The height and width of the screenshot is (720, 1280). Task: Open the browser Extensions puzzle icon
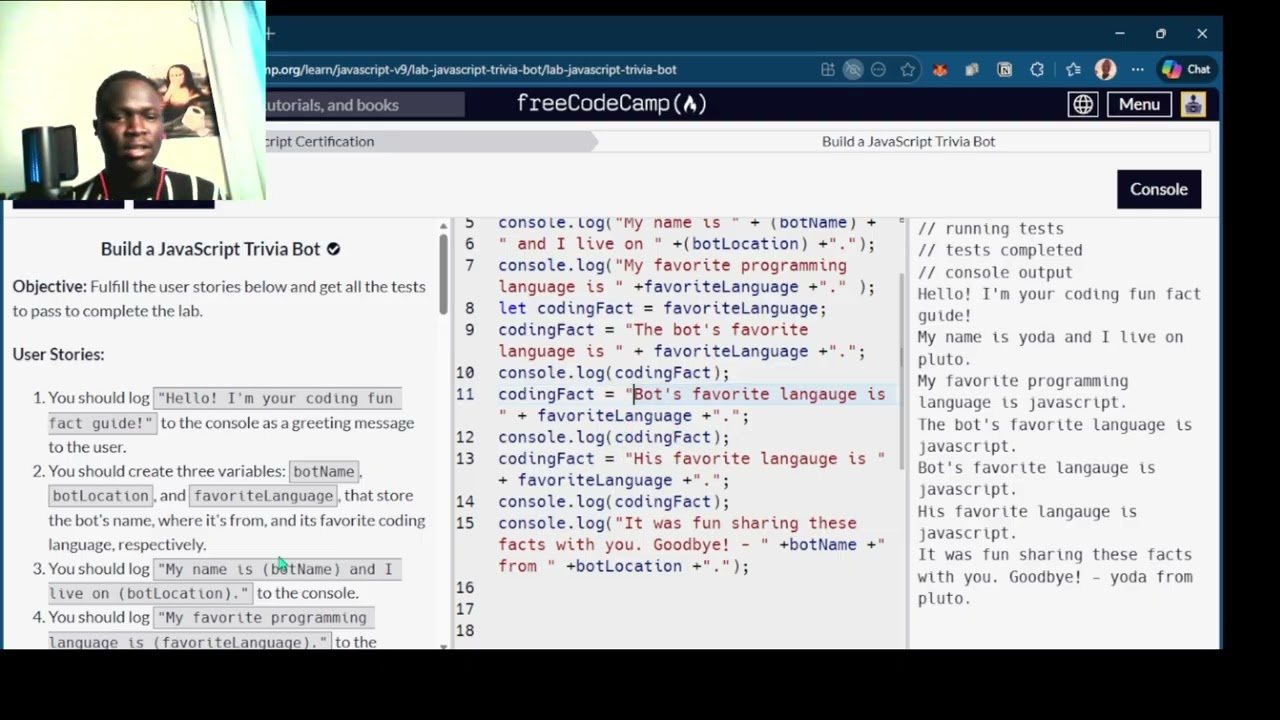(x=1037, y=70)
